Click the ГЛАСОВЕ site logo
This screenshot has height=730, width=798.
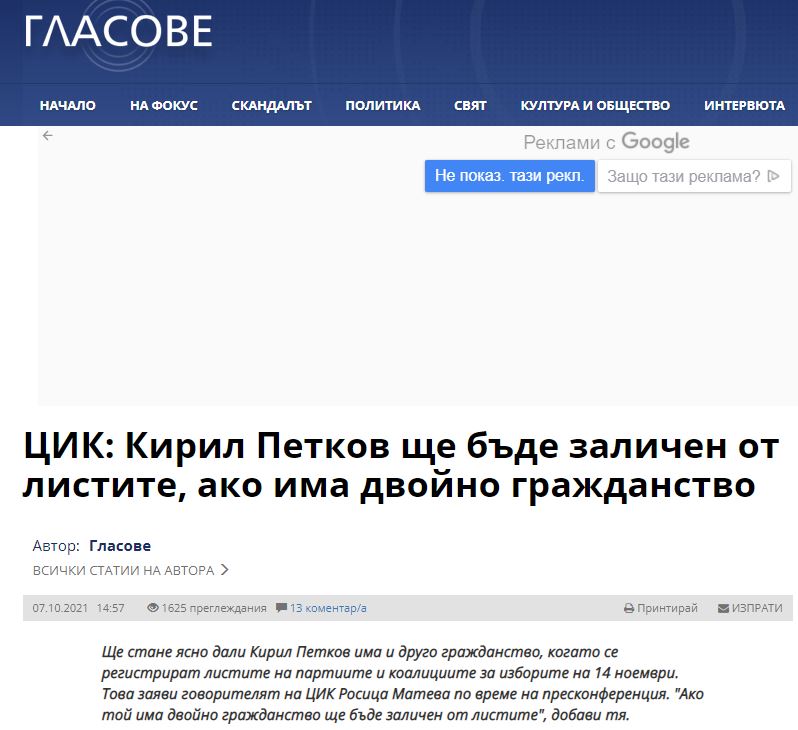pyautogui.click(x=118, y=33)
